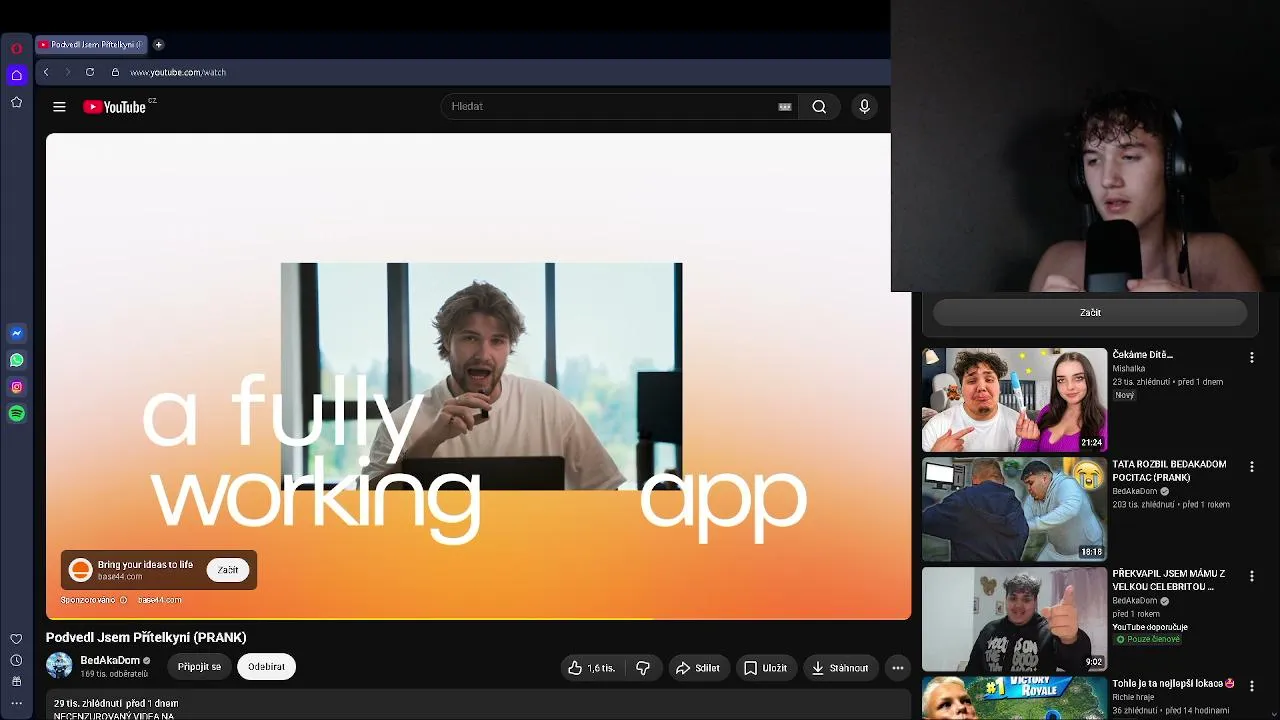Click title 'TATA ROZBIL BEDAKADOM POCITAC (PRANK)'

click(x=1169, y=471)
